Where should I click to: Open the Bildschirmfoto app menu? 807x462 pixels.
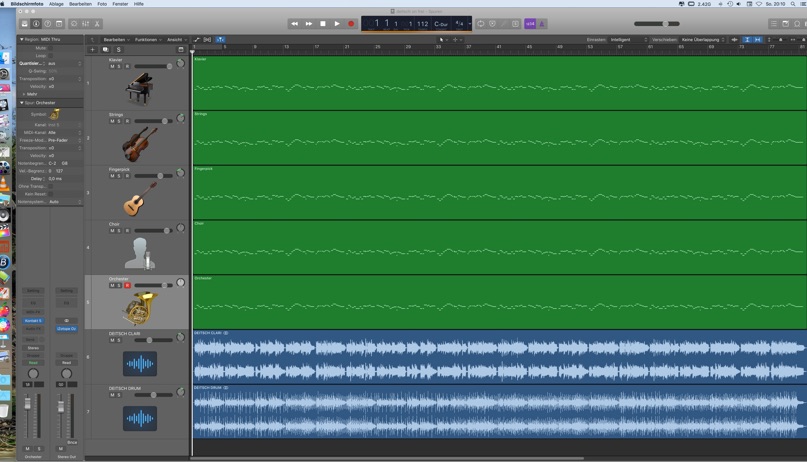27,4
